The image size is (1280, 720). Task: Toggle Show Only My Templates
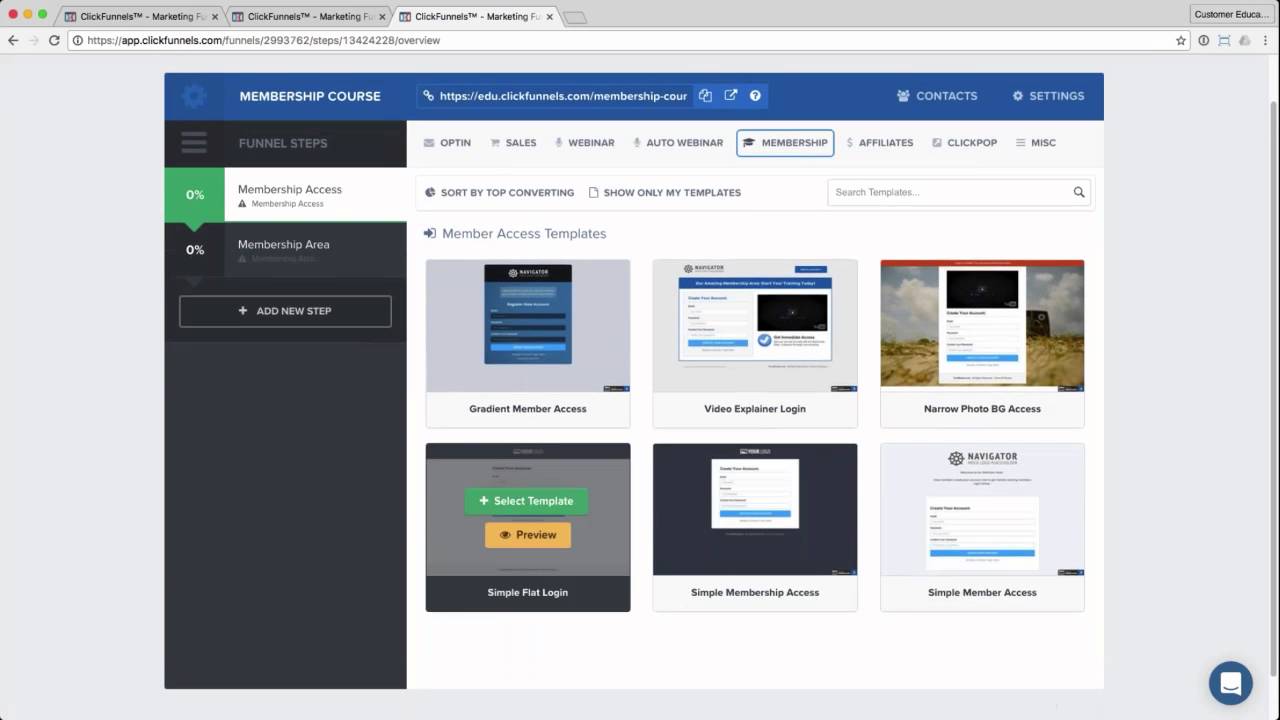tap(665, 193)
